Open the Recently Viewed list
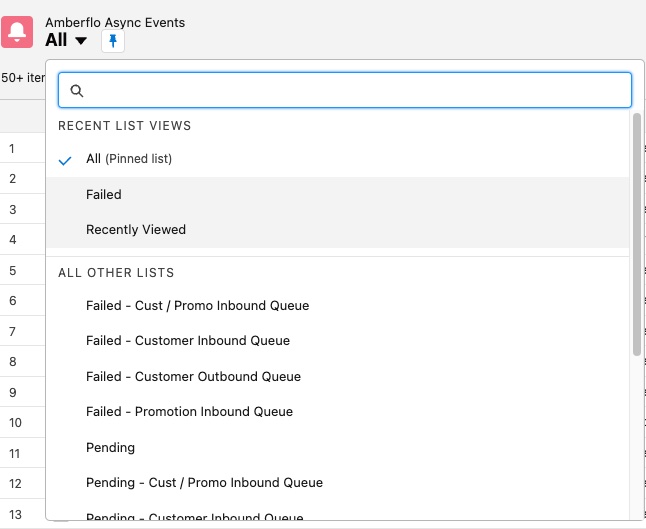Screen dimensions: 646x529 pyautogui.click(x=136, y=230)
